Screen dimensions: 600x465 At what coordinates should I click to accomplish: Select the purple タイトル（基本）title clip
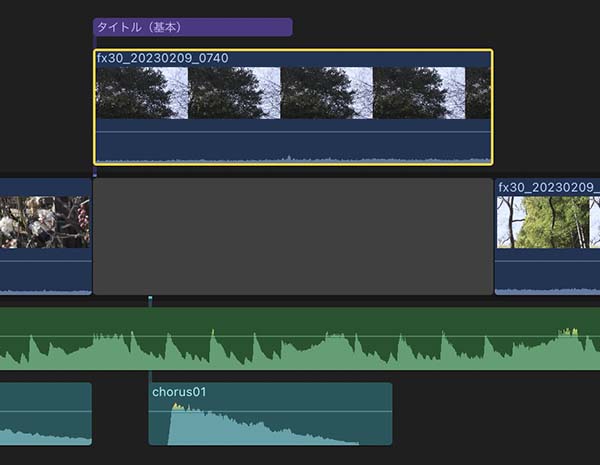point(193,27)
